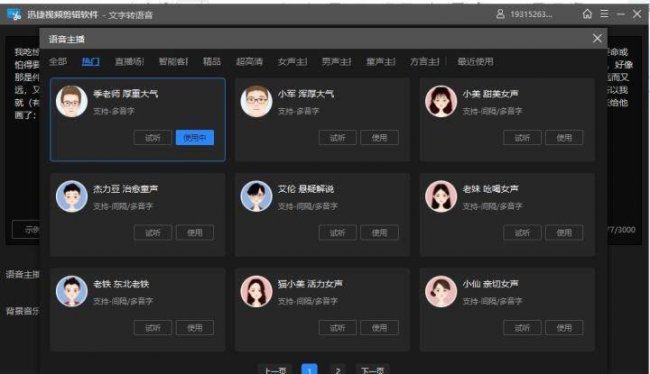Click the 小军 浑厚大气 name
Screen dimensions: 650x374
tap(306, 94)
